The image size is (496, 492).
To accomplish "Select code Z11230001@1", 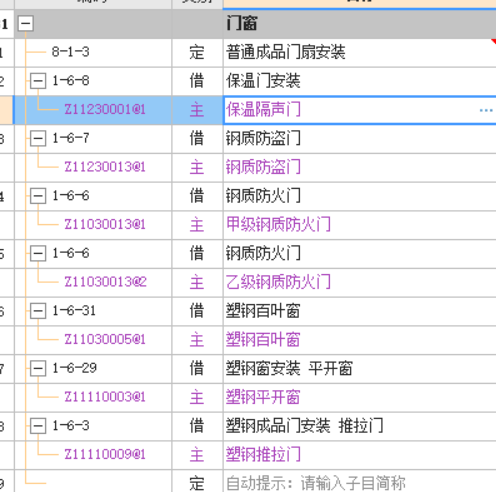I will [105, 109].
